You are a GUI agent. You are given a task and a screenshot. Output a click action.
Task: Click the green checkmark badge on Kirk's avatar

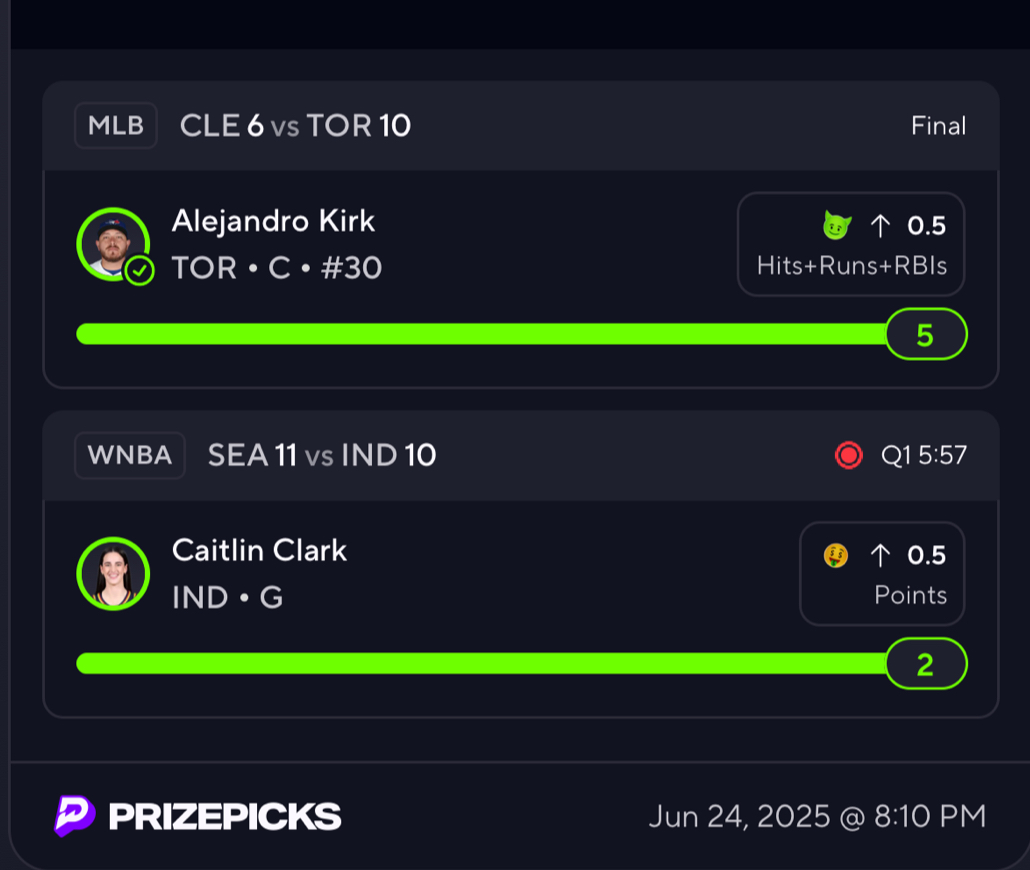click(x=139, y=270)
